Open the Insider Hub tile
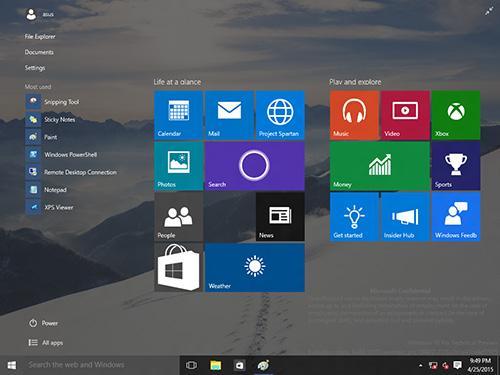 pyautogui.click(x=405, y=217)
